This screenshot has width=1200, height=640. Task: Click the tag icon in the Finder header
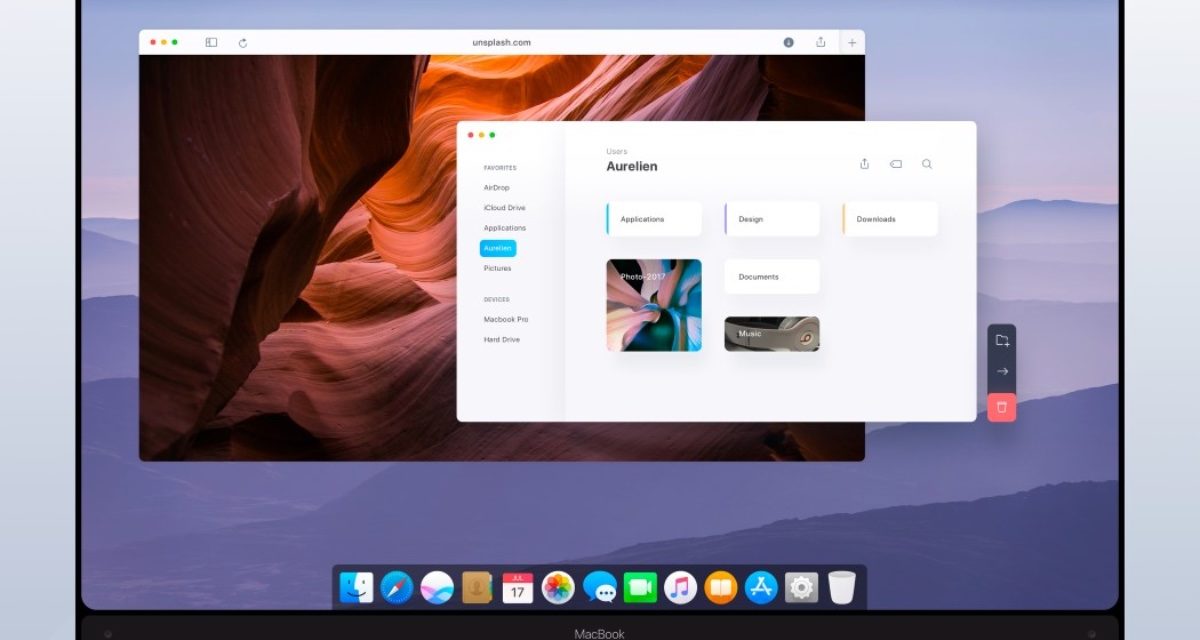point(896,164)
